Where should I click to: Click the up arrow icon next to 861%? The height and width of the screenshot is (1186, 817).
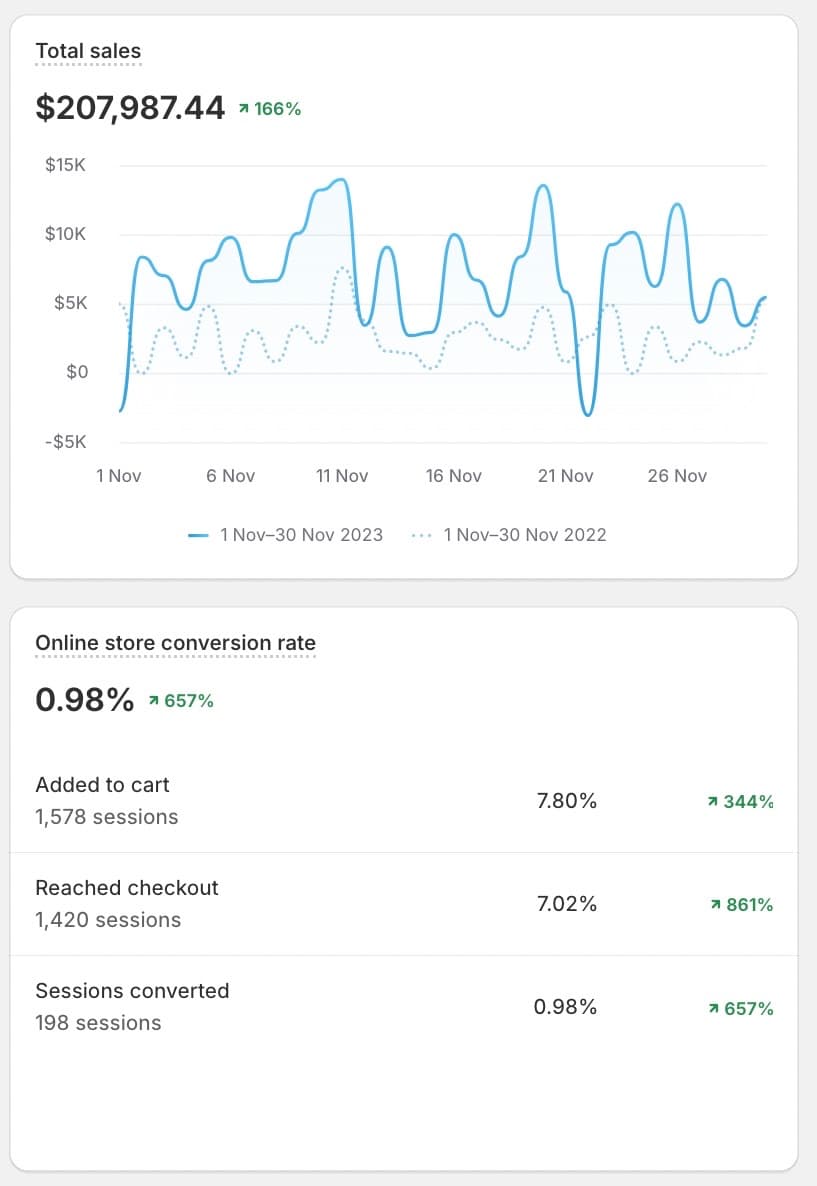tap(716, 905)
